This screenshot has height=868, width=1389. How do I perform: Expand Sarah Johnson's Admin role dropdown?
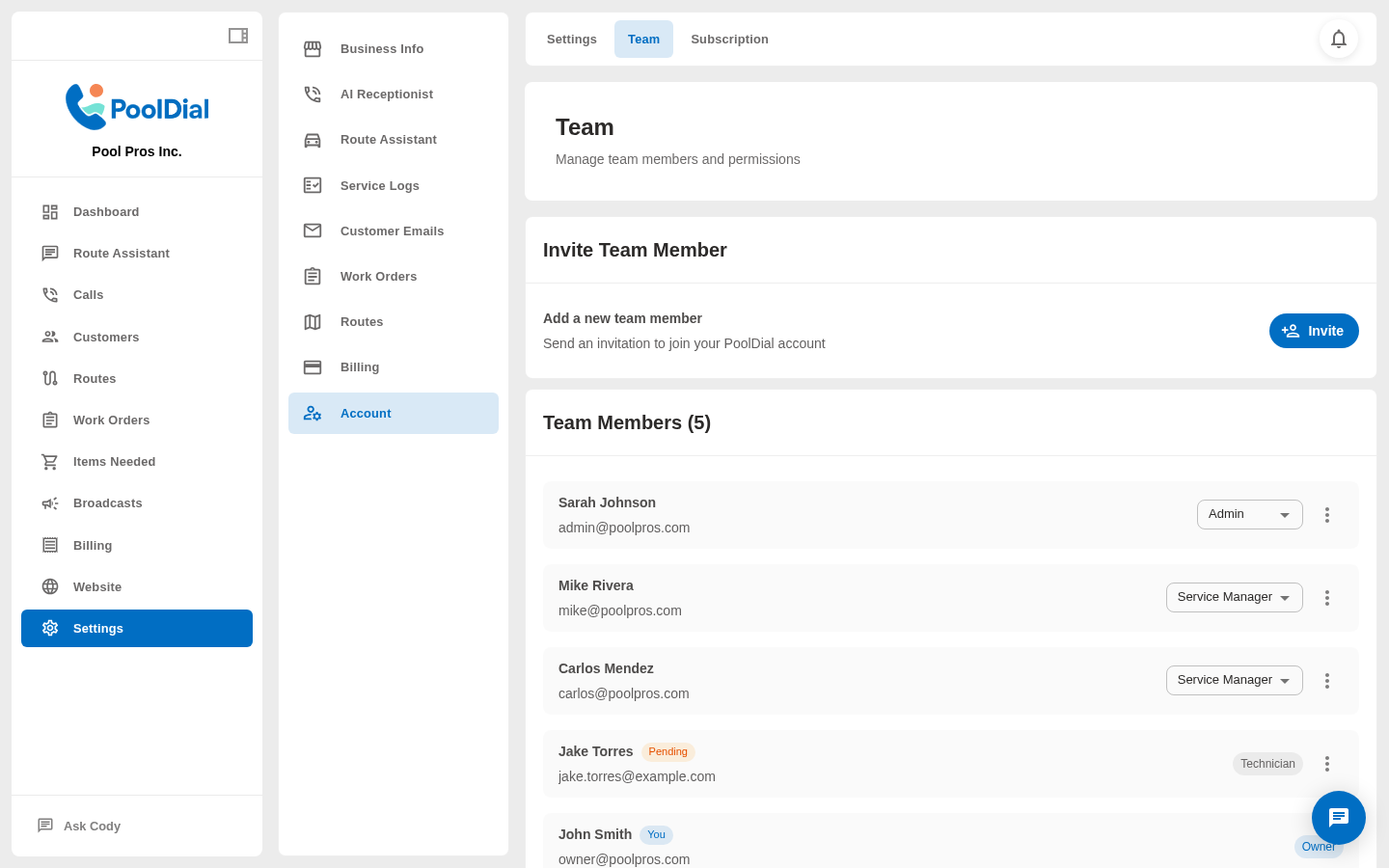(1249, 515)
